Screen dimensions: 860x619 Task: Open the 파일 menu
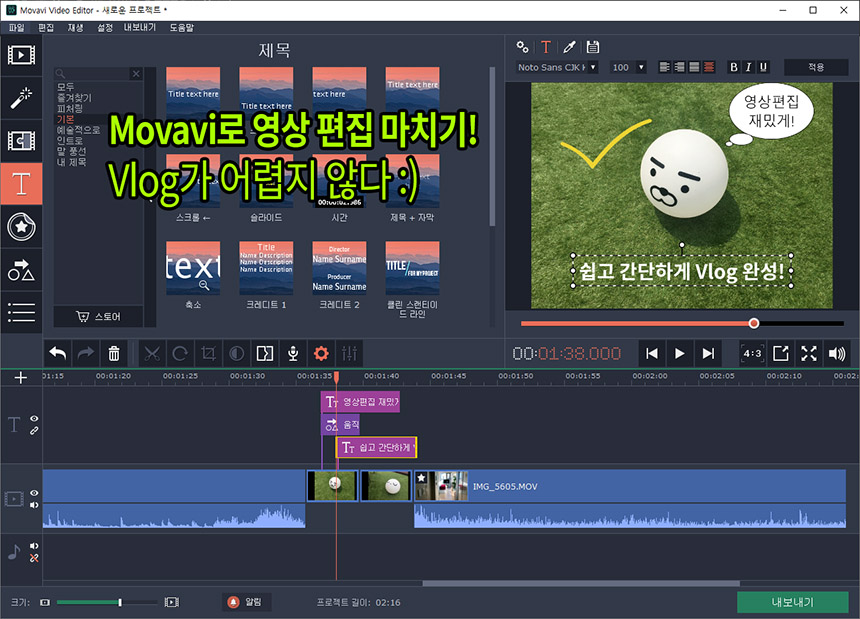(x=16, y=27)
